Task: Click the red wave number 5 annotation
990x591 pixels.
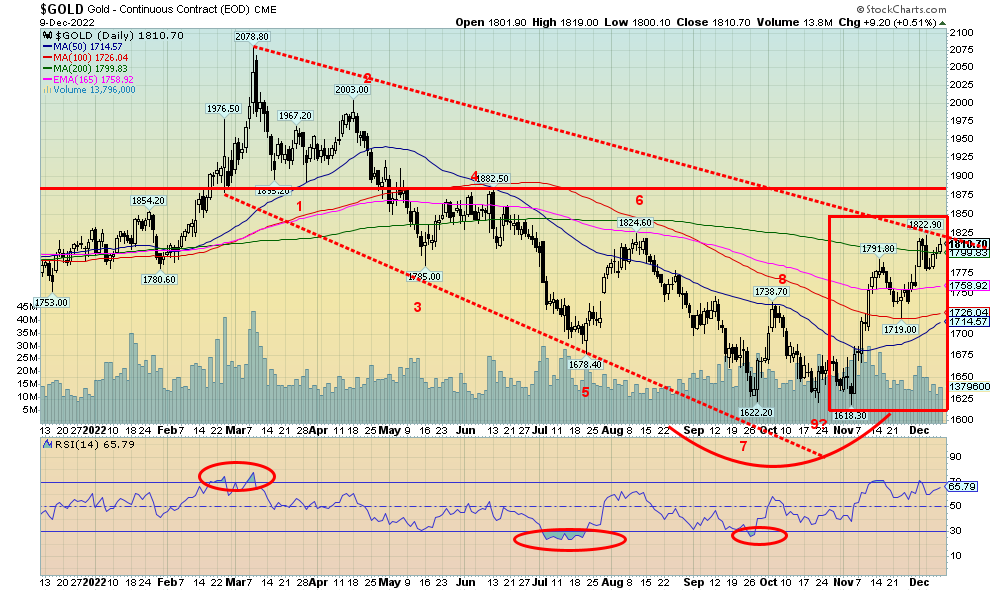Action: 585,391
